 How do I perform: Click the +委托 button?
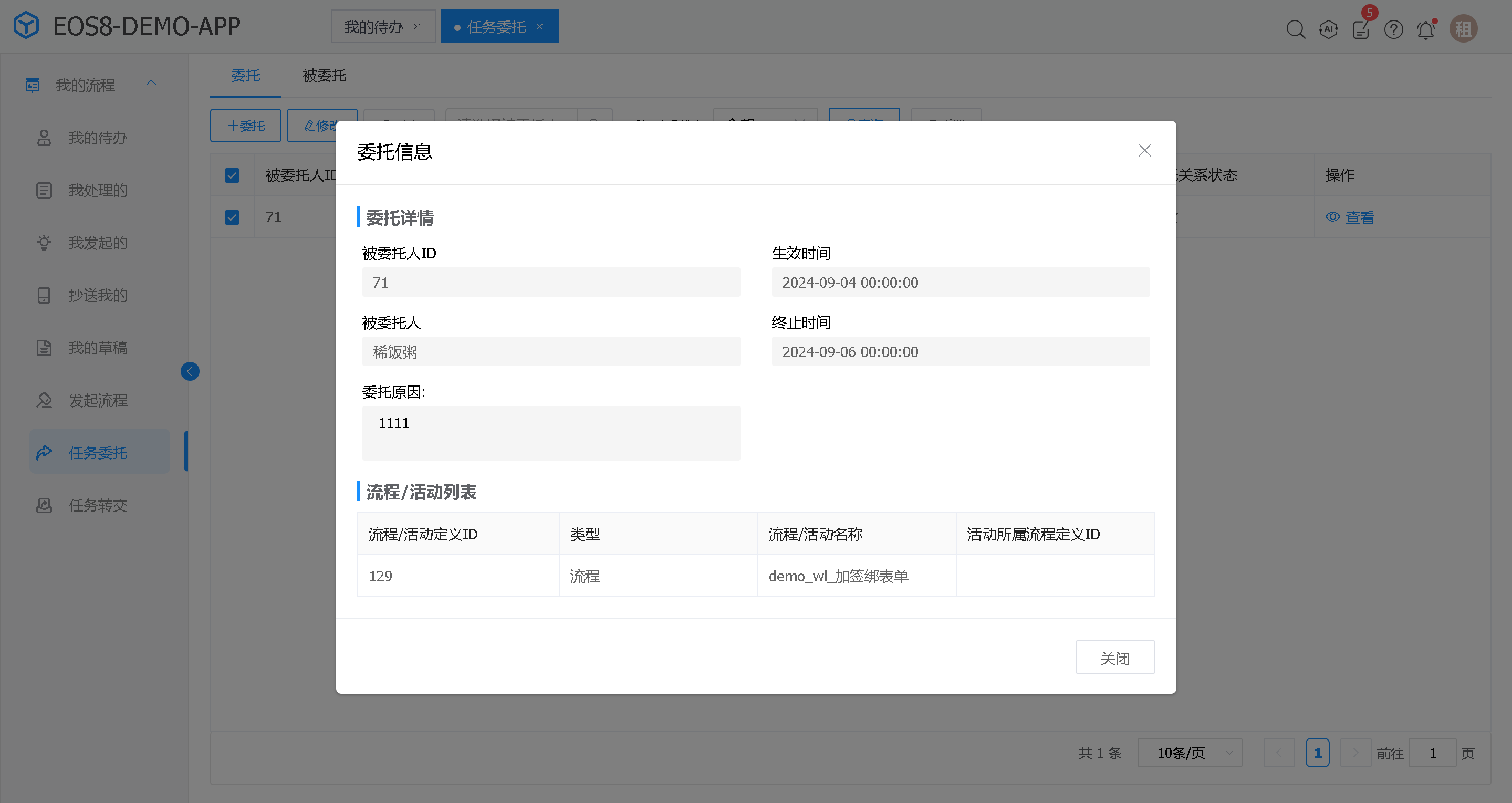[x=245, y=125]
